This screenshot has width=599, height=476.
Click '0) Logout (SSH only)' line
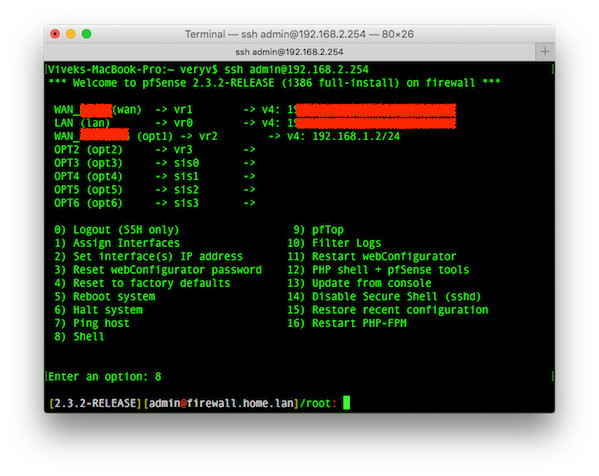point(117,230)
